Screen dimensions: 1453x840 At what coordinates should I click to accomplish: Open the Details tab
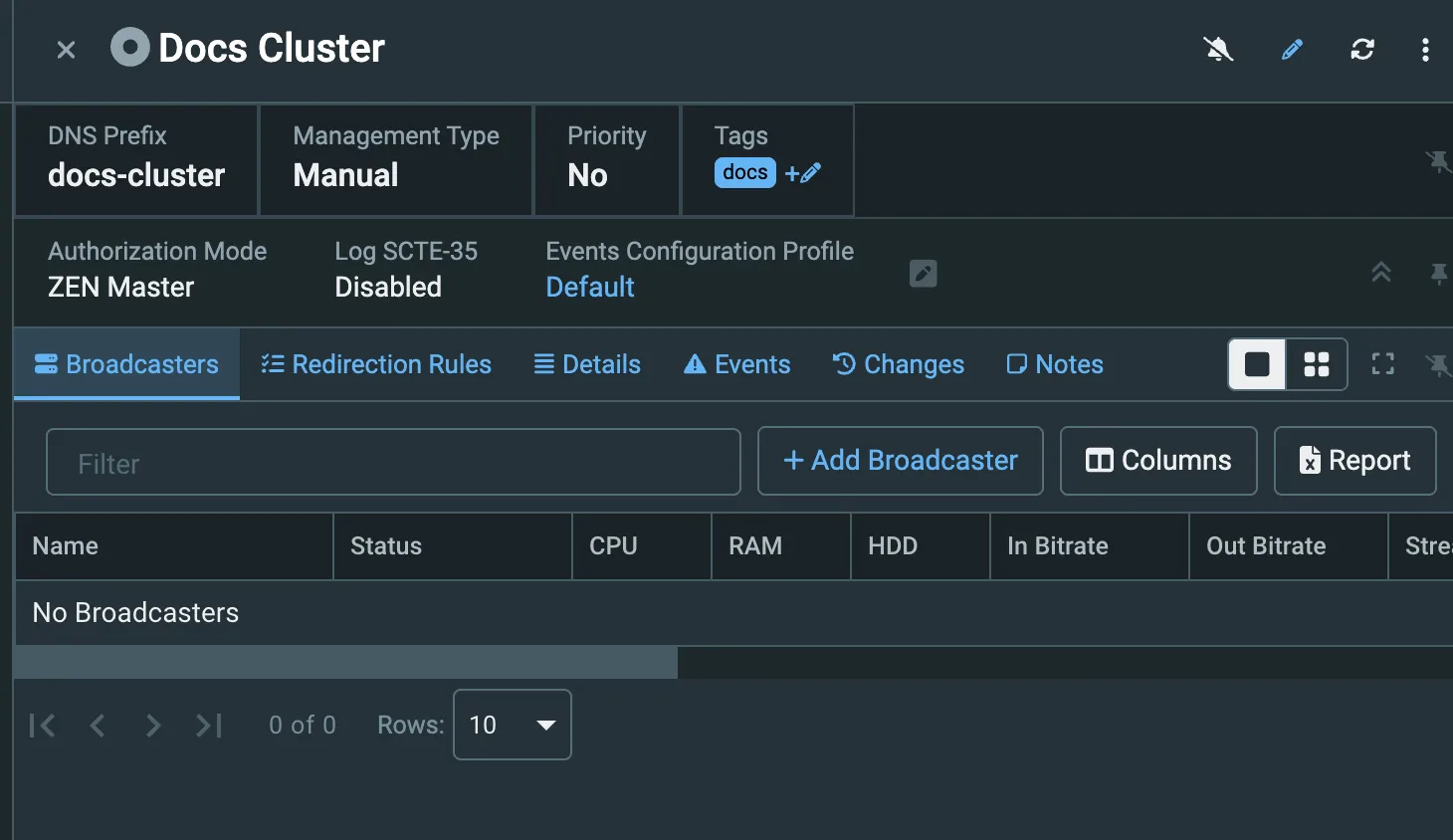pos(587,364)
